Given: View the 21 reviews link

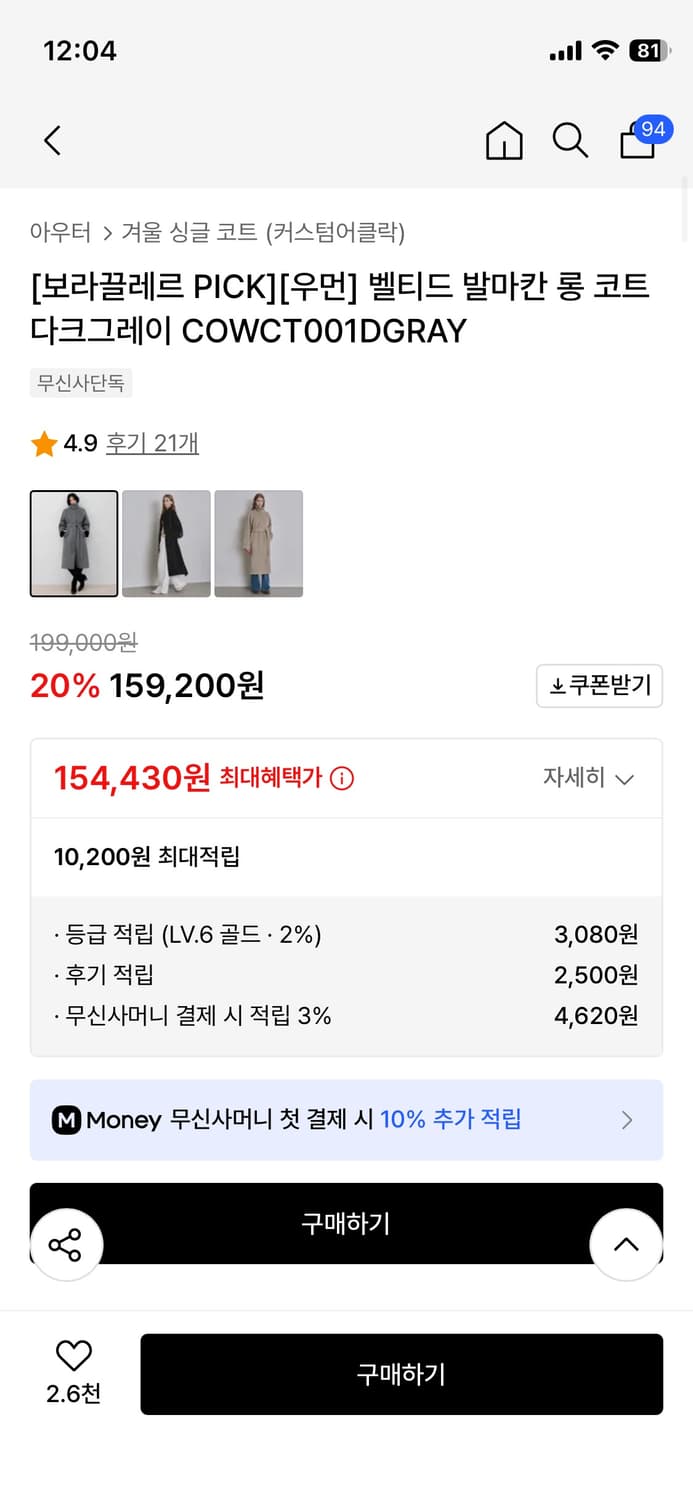Looking at the screenshot, I should click(152, 443).
